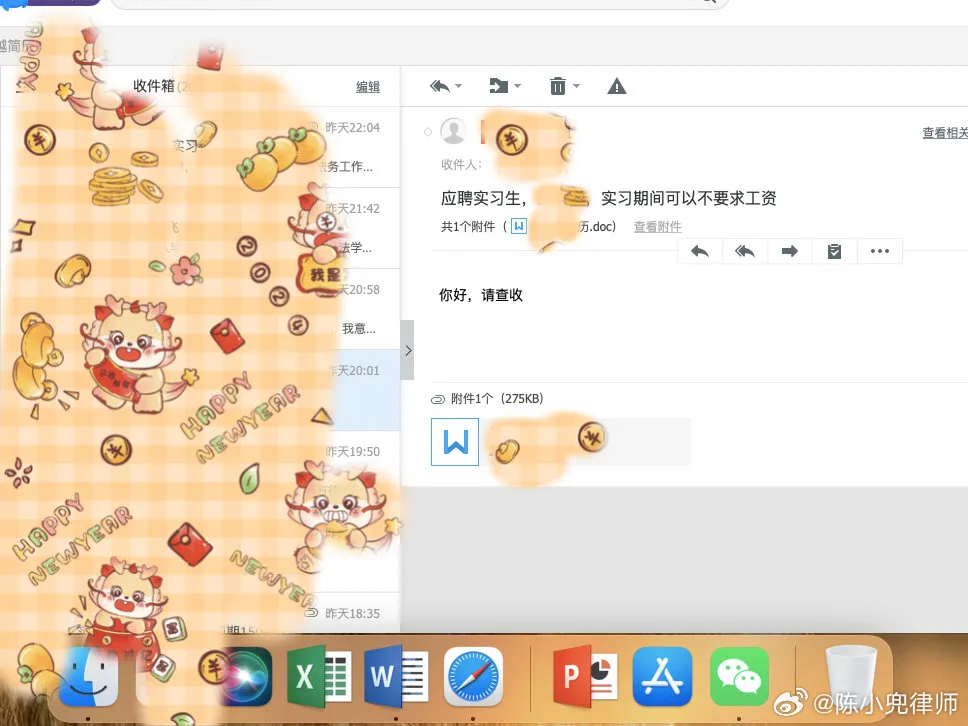968x726 pixels.
Task: Click the 收件箱 inbox title
Action: coord(154,86)
